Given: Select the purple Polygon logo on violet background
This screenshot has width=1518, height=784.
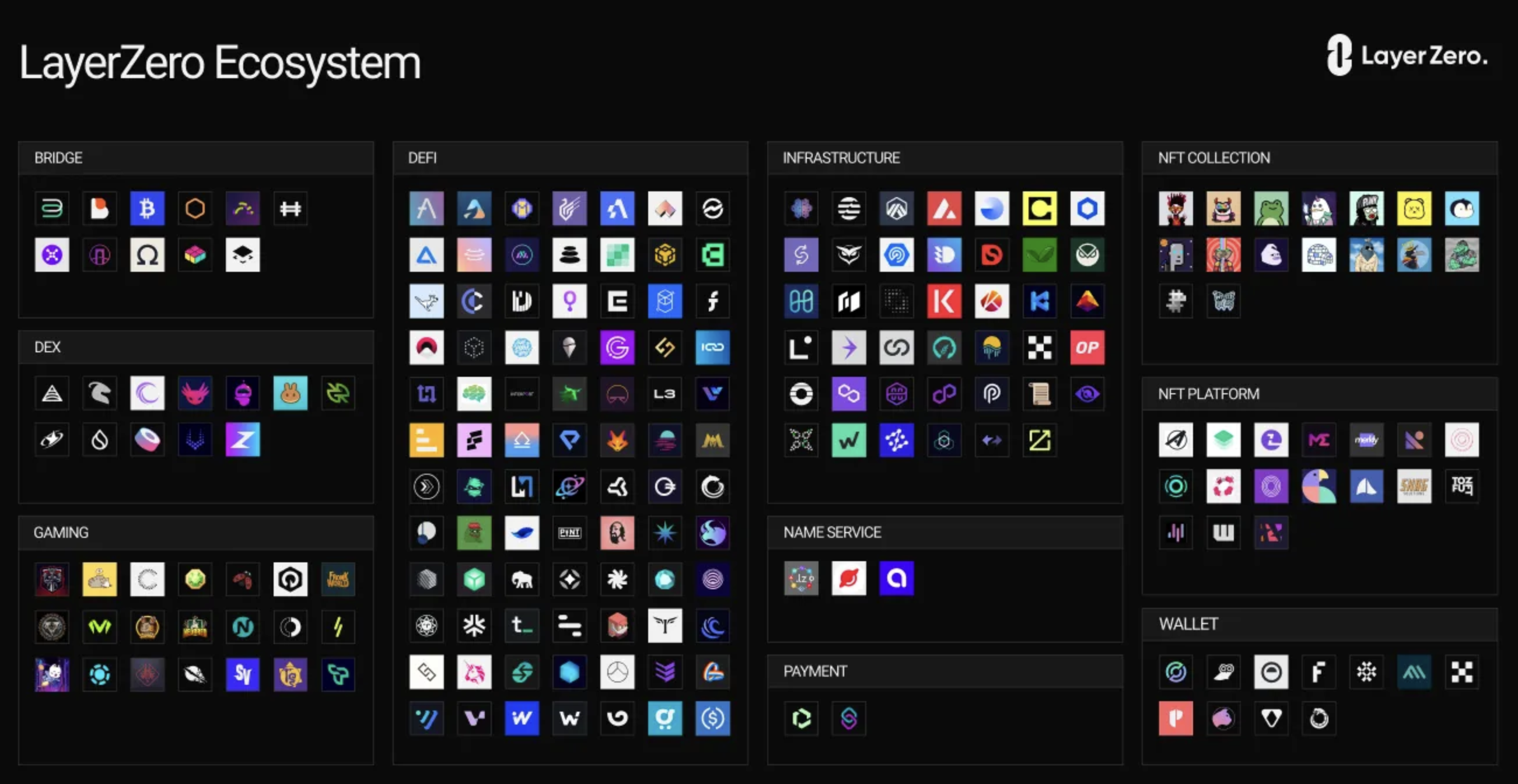Looking at the screenshot, I should [849, 394].
